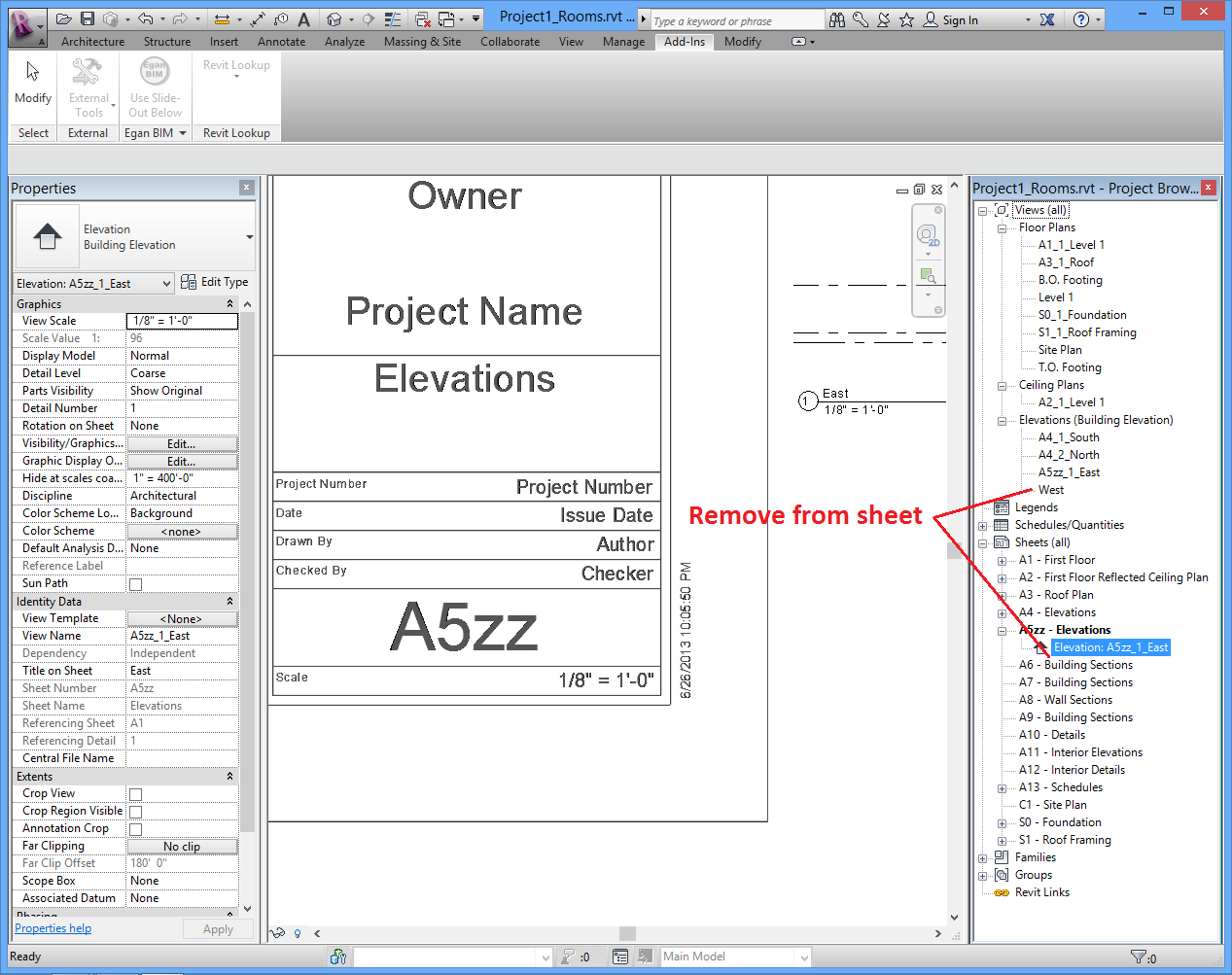This screenshot has width=1232, height=975.
Task: Click the Subscription Center key icon
Action: click(x=861, y=19)
